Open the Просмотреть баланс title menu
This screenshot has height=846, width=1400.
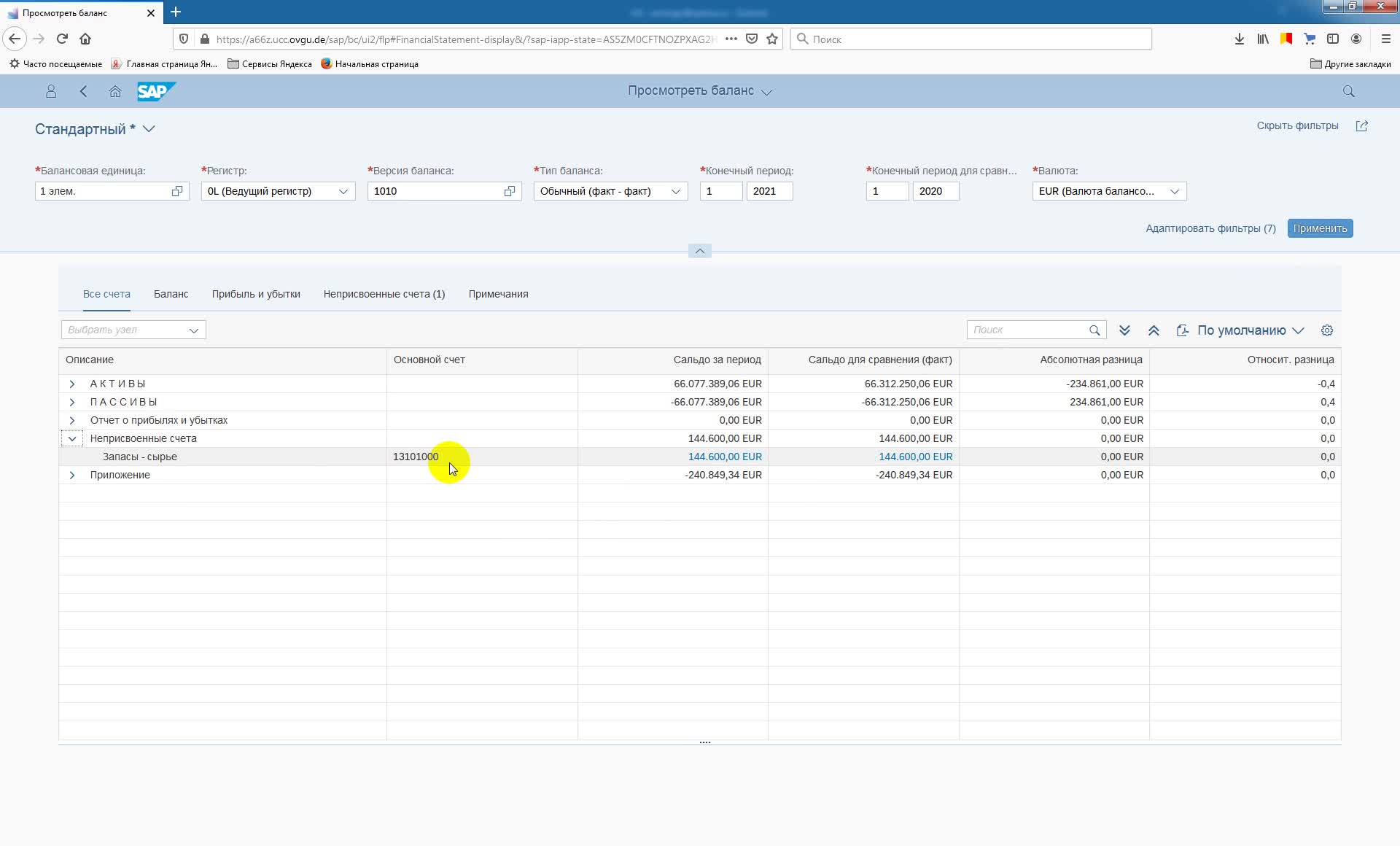point(700,90)
